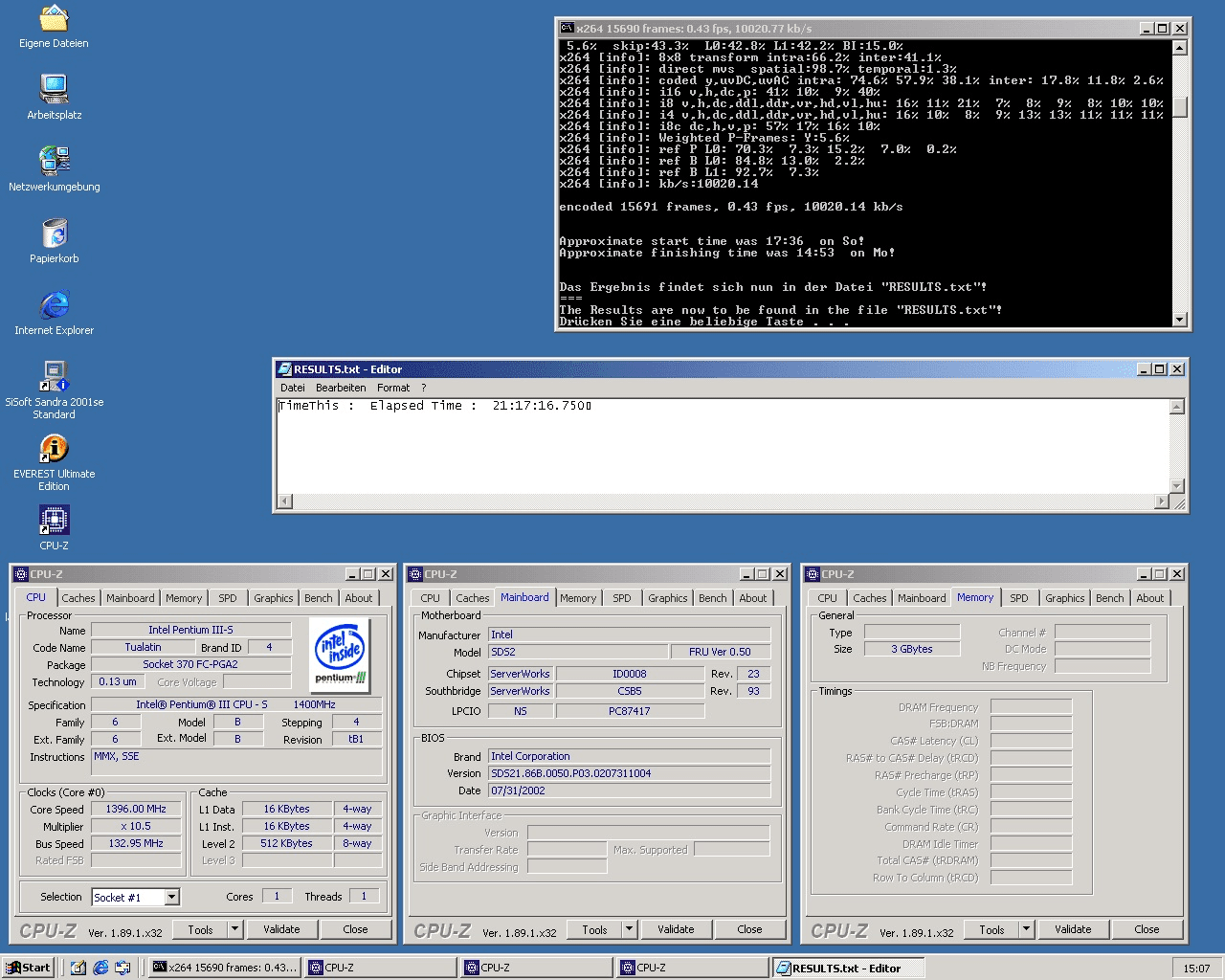Screen dimensions: 1225x980
Task: Switch to CPU tab in Mainboard window
Action: 431,598
